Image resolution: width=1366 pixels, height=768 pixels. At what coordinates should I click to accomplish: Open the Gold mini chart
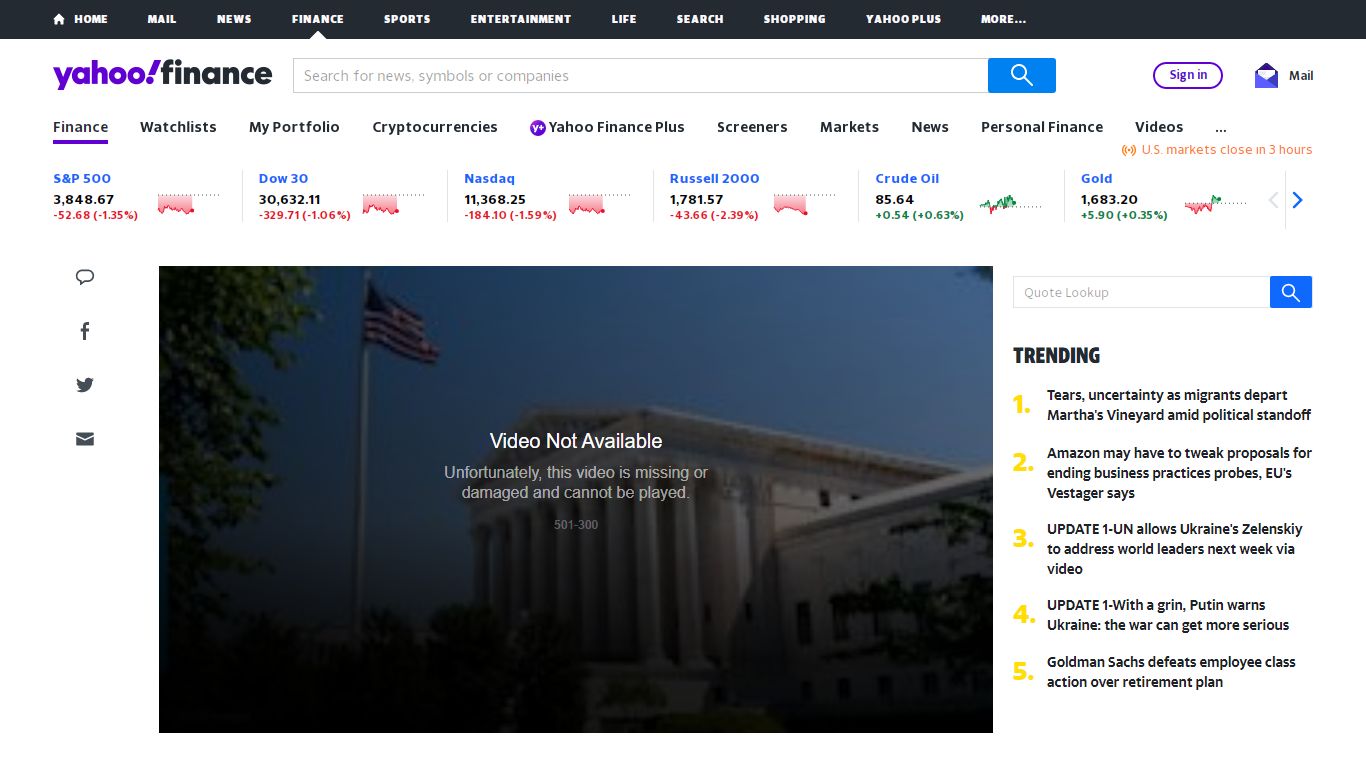(x=1216, y=204)
